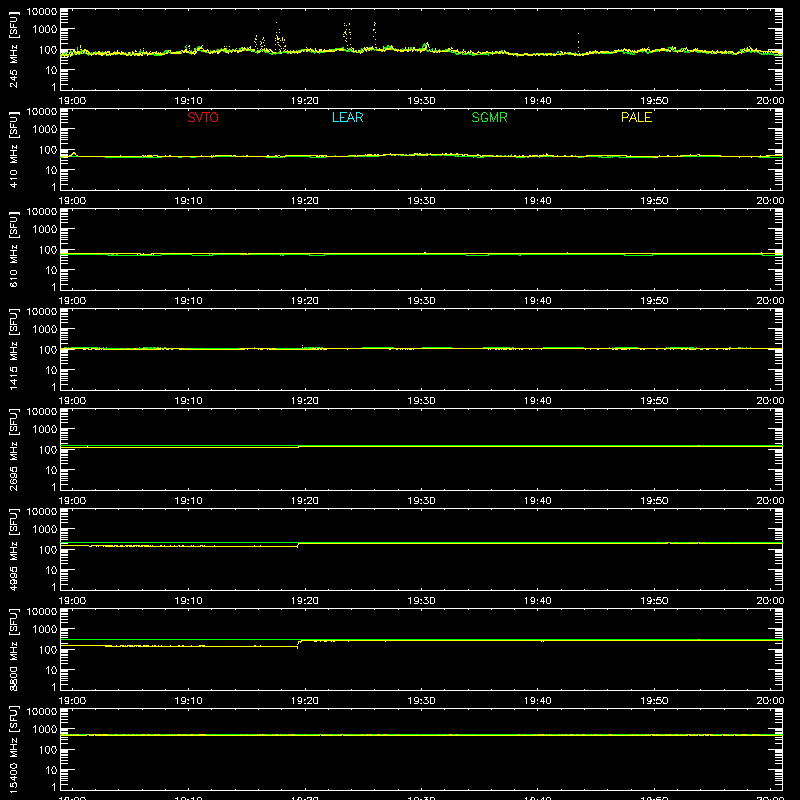
Task: Click the cyan LEAR legend label
Action: coord(347,117)
